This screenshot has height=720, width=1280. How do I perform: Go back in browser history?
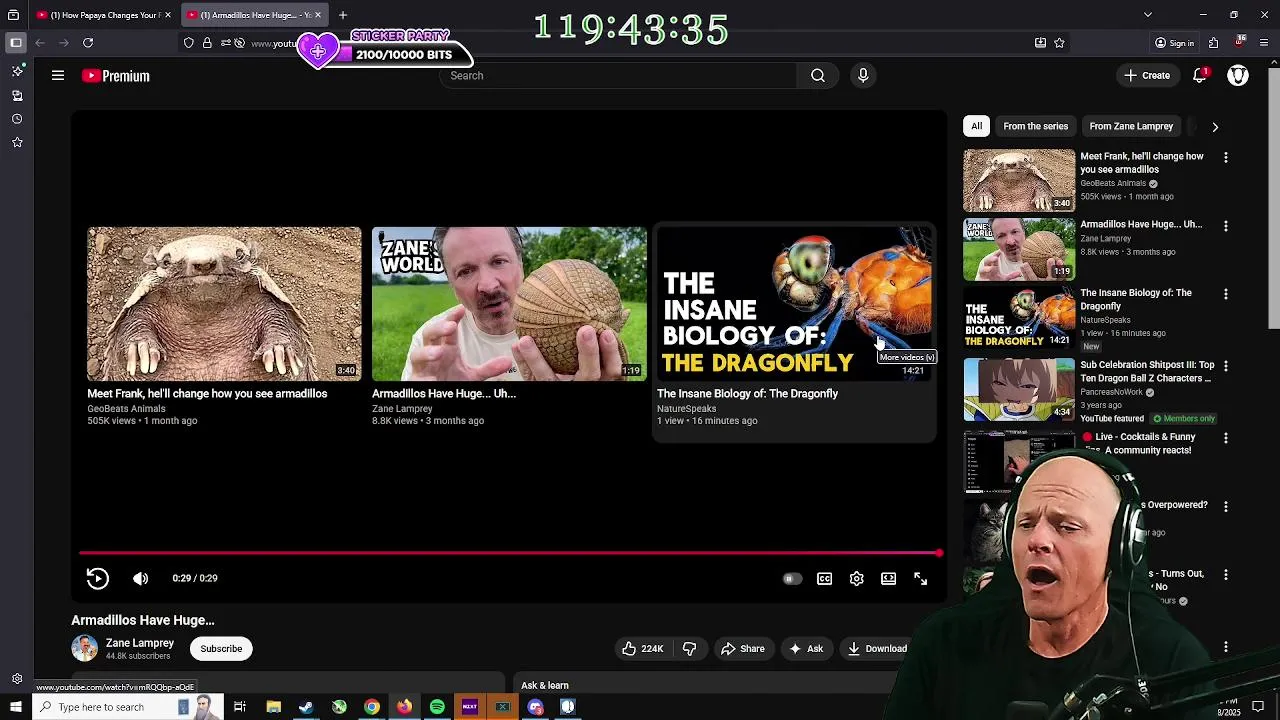coord(40,43)
